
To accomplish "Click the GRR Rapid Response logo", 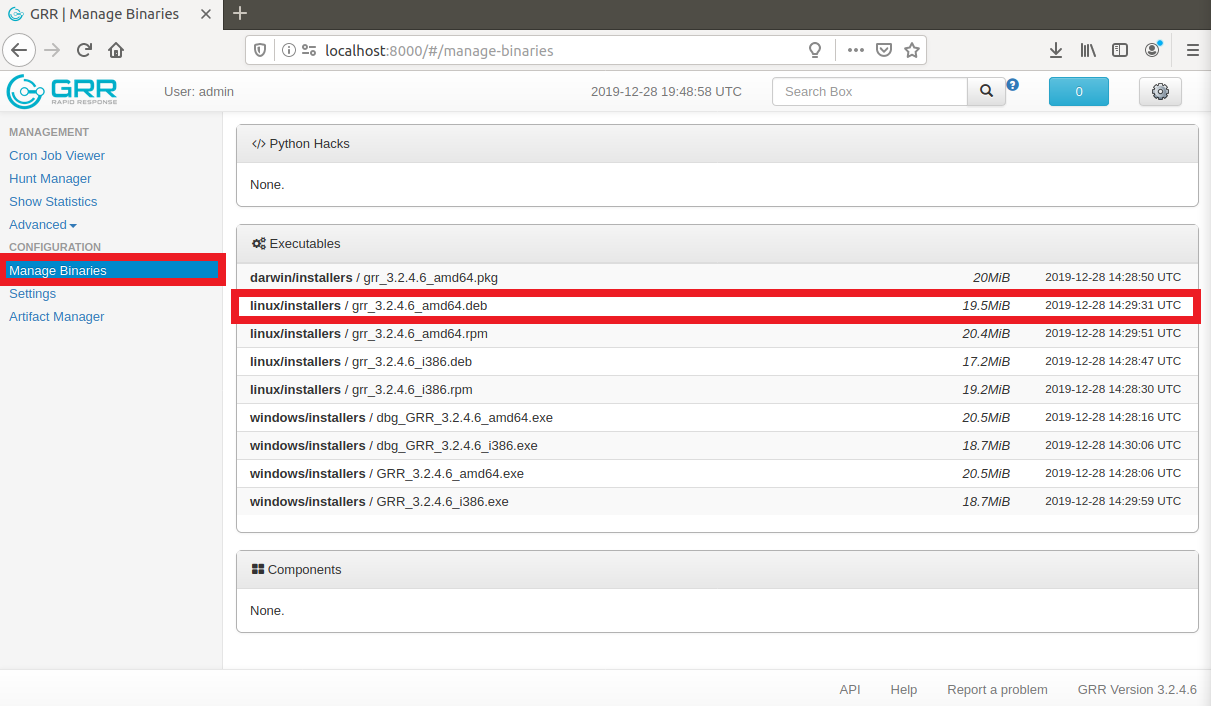I will point(62,91).
